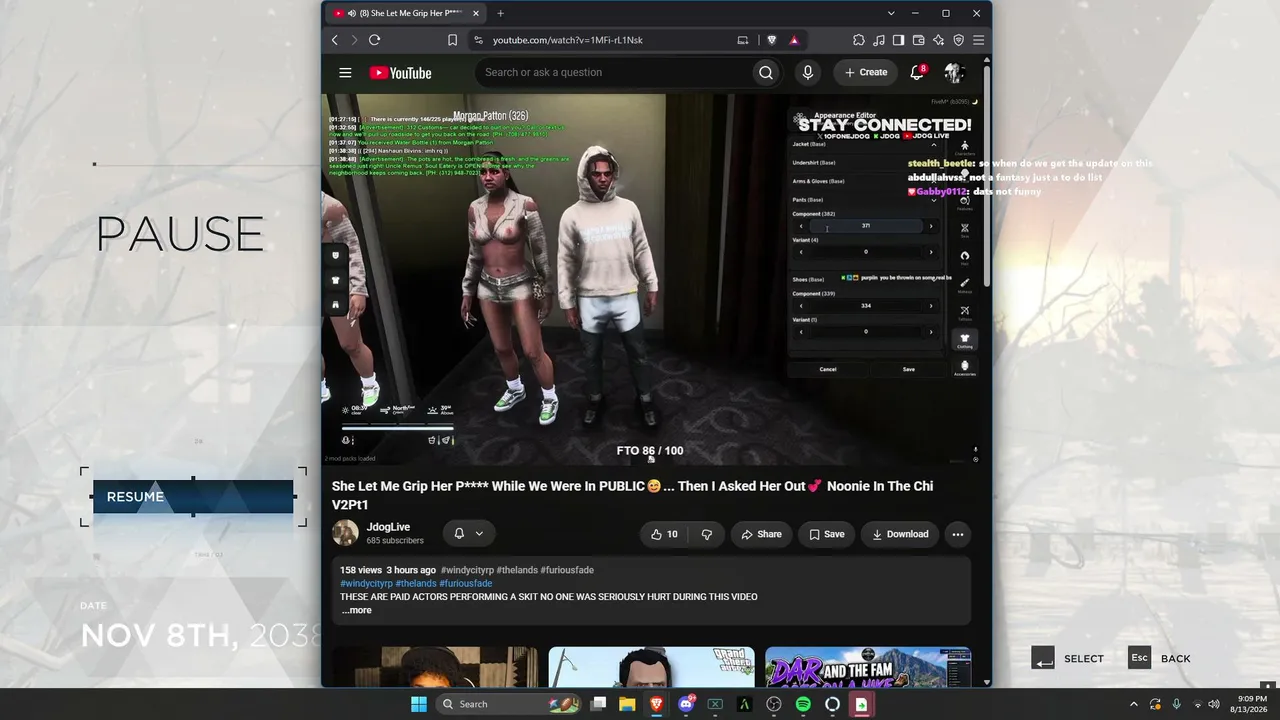Expand the video description with ...more
The width and height of the screenshot is (1280, 720).
point(356,610)
